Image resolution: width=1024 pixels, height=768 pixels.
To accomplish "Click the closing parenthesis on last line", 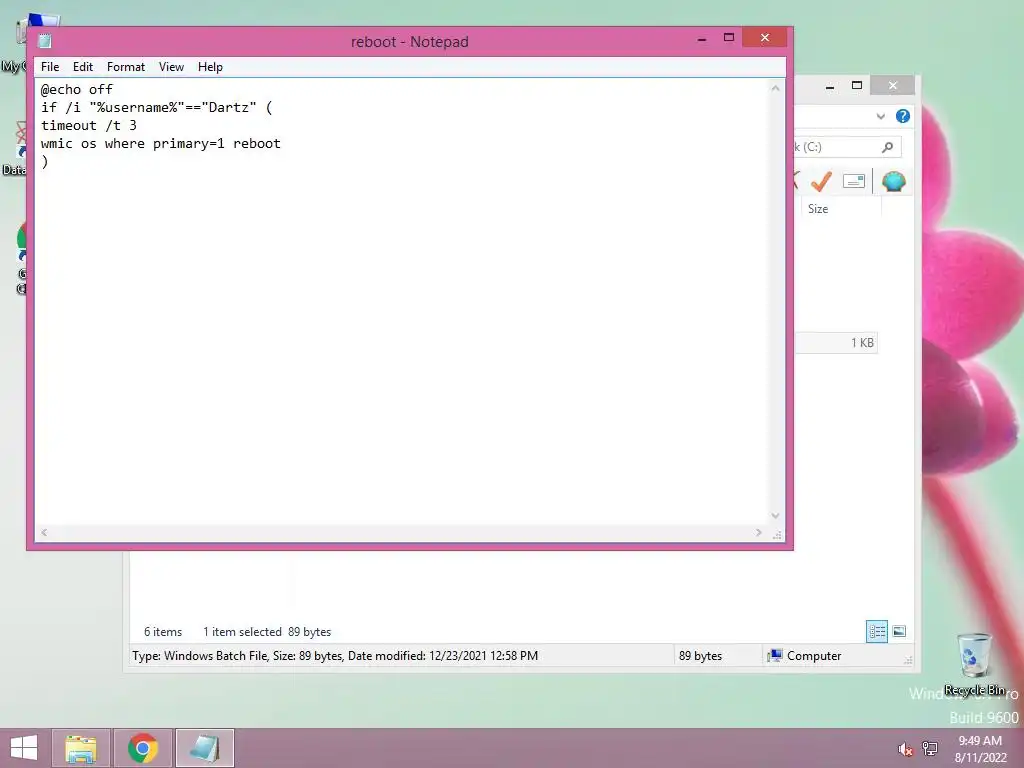I will (44, 161).
